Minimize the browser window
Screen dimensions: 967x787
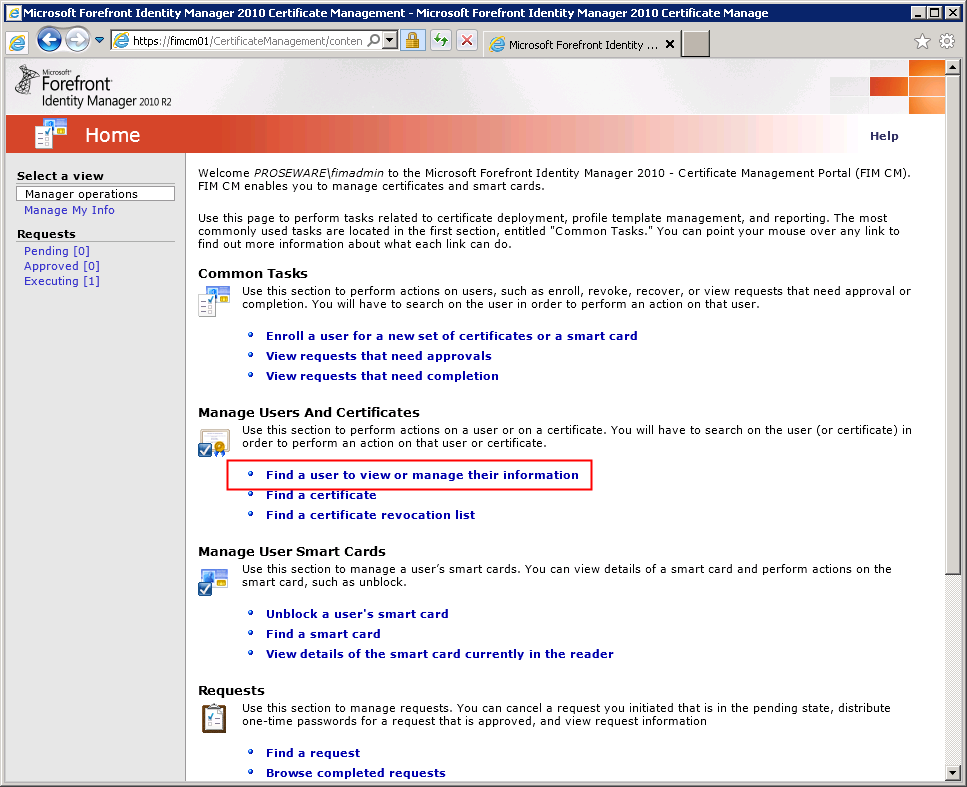(x=919, y=12)
